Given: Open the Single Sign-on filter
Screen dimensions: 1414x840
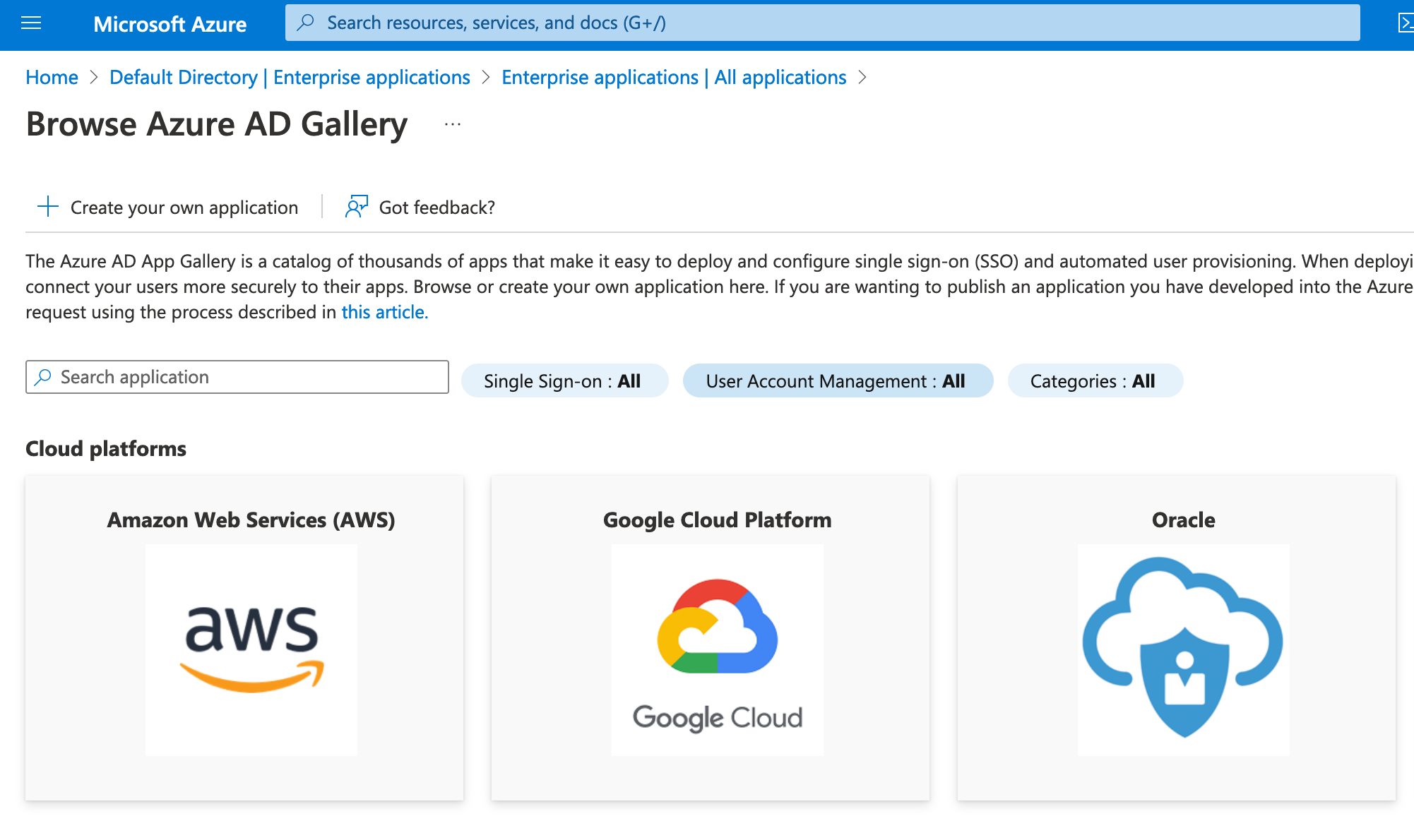Looking at the screenshot, I should click(x=564, y=381).
